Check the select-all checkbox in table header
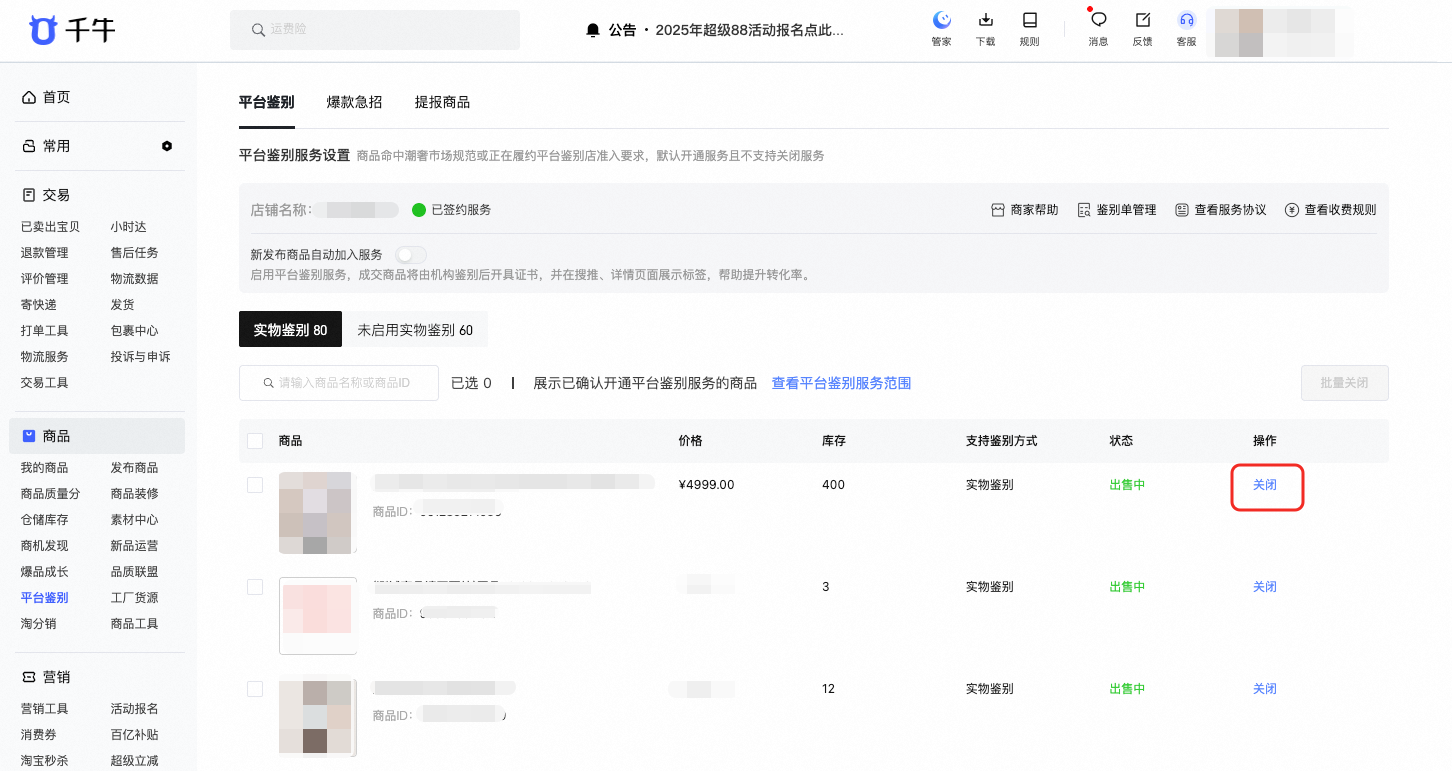This screenshot has width=1452, height=771. (255, 441)
